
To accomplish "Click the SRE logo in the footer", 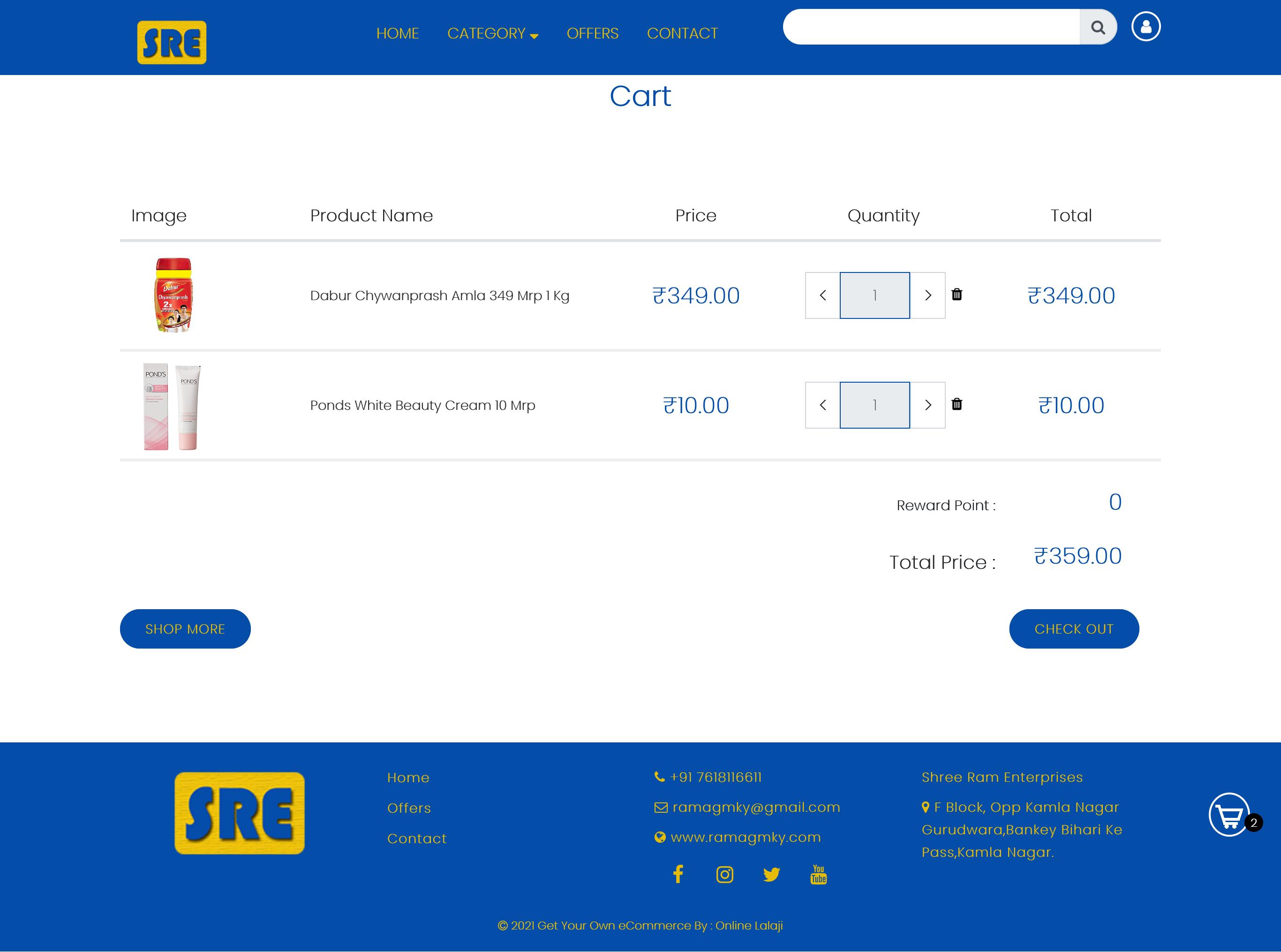I will click(x=240, y=813).
